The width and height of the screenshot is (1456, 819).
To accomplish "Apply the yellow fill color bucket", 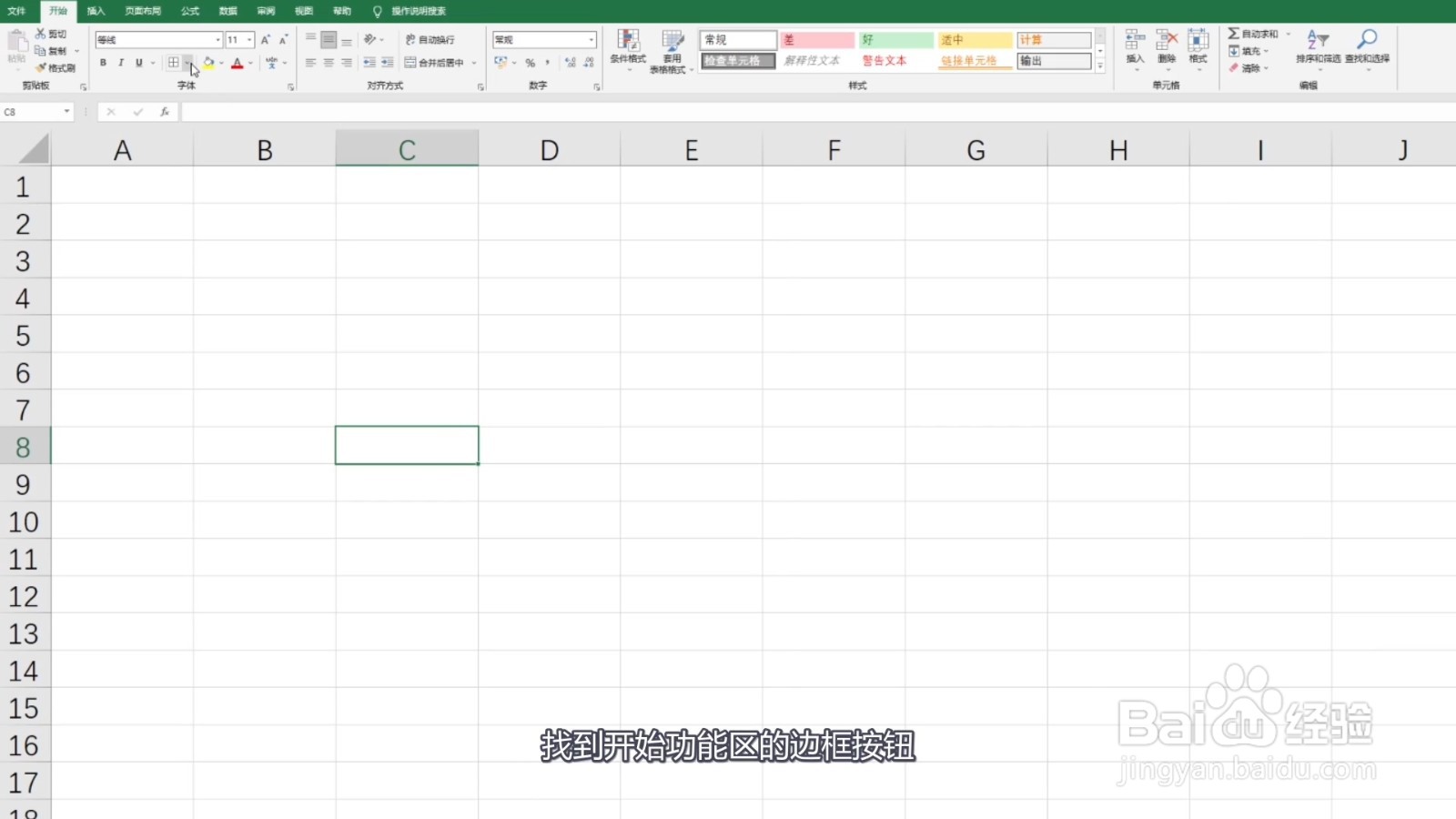I will (x=208, y=63).
